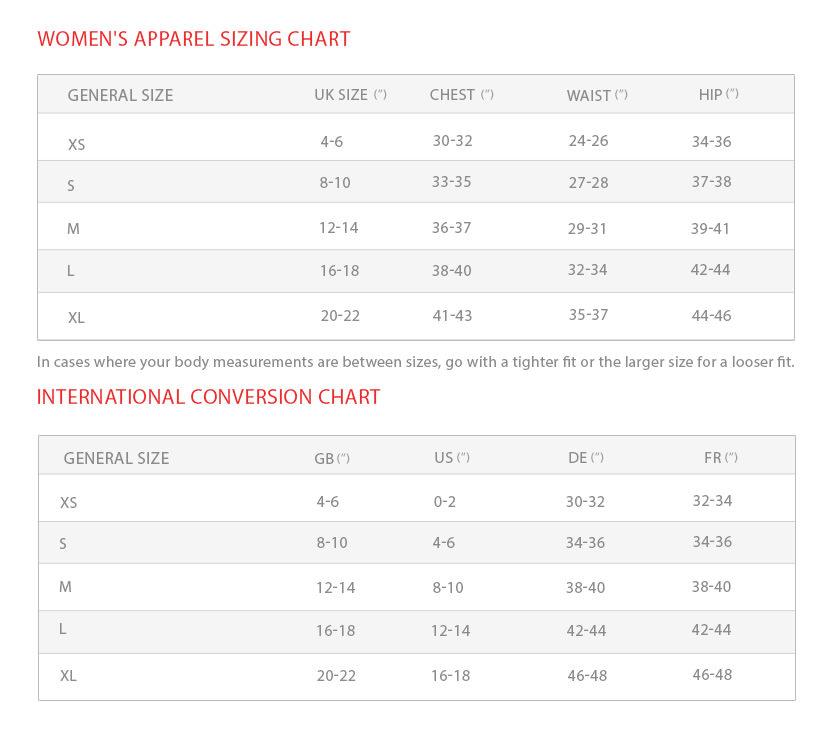
Task: Click the US column header
Action: tap(451, 458)
